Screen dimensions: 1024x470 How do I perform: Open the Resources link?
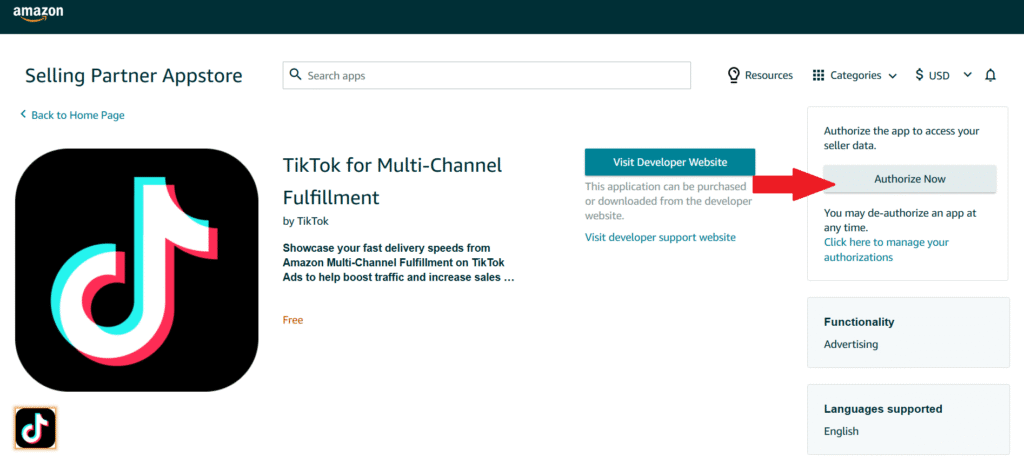tap(768, 75)
